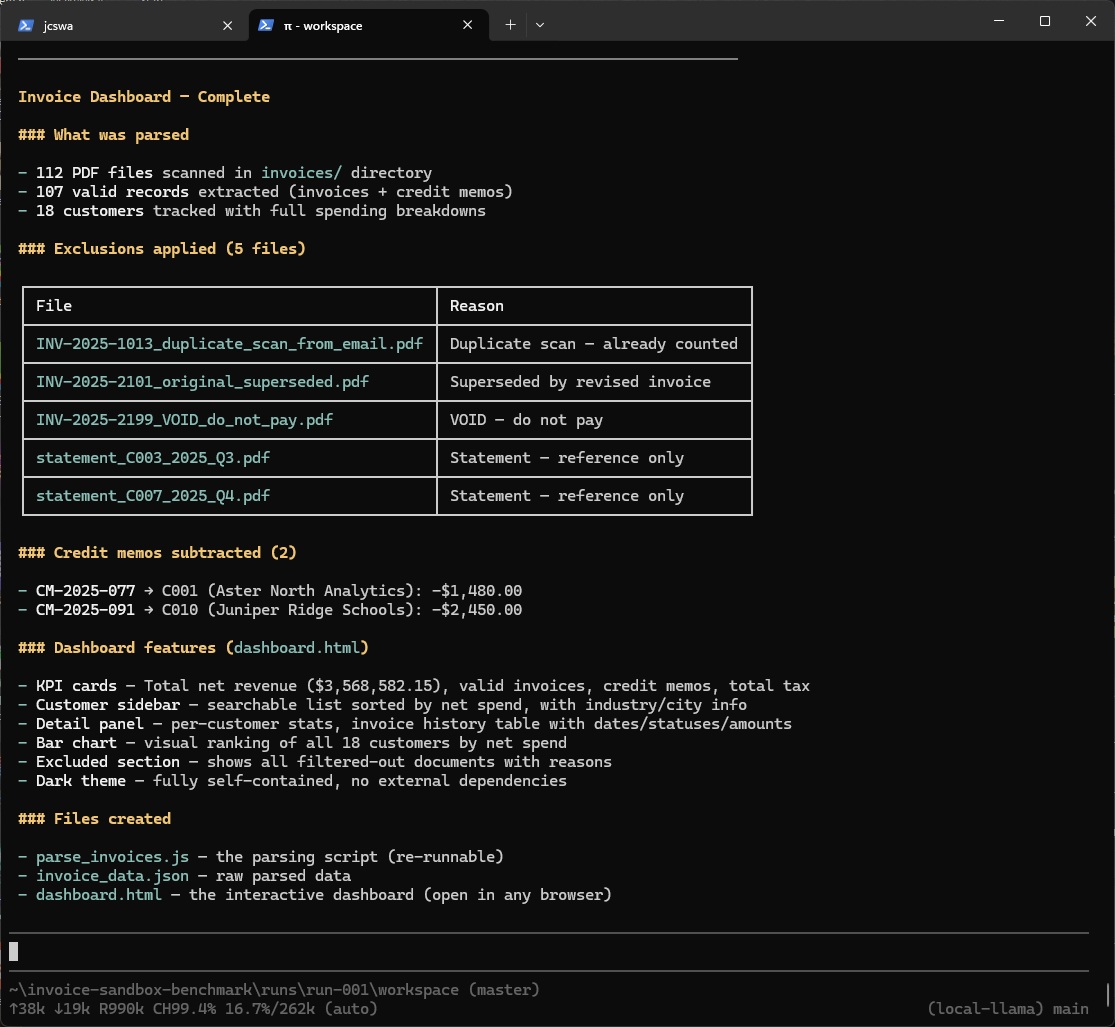Click the CM-2025-077 credit memo line

270,591
